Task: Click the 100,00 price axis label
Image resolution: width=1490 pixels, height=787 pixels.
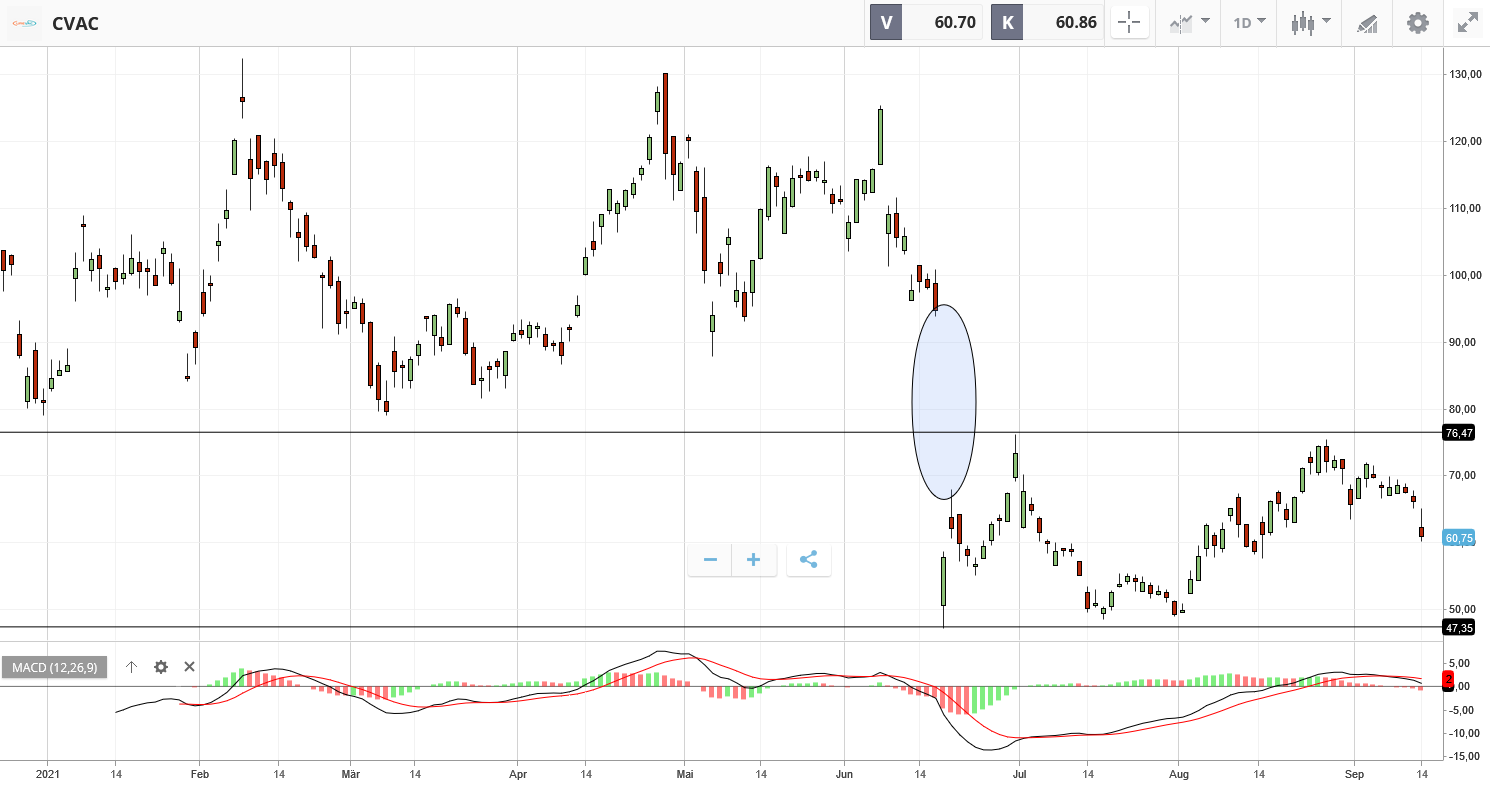Action: [1465, 275]
